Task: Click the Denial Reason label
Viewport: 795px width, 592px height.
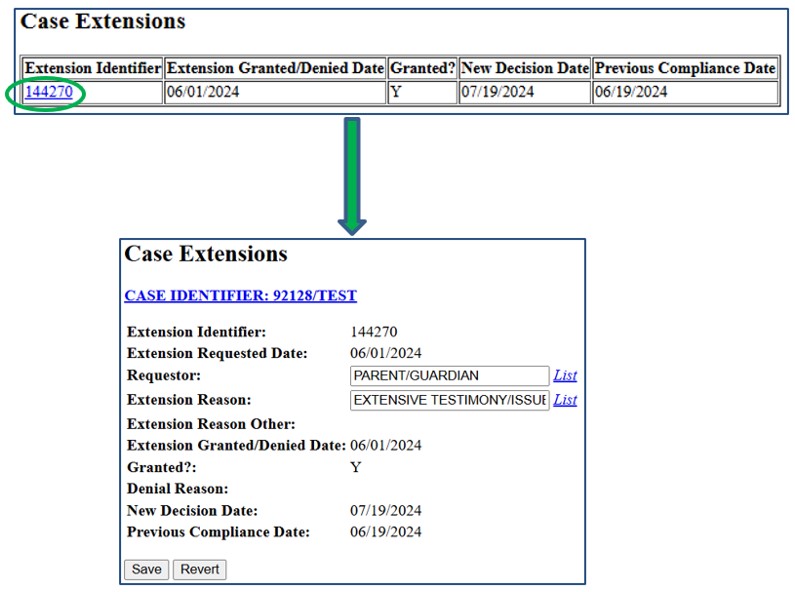Action: (177, 489)
